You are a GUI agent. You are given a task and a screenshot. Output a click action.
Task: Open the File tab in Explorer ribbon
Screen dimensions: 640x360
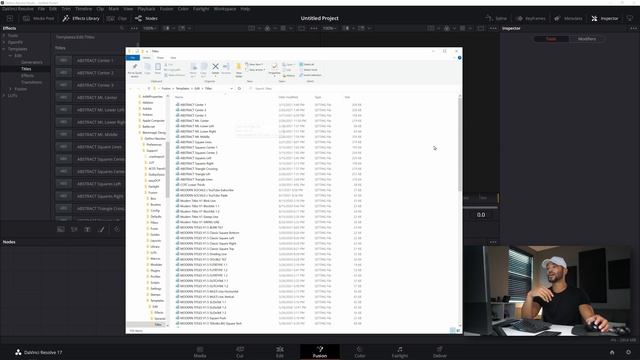tap(133, 58)
